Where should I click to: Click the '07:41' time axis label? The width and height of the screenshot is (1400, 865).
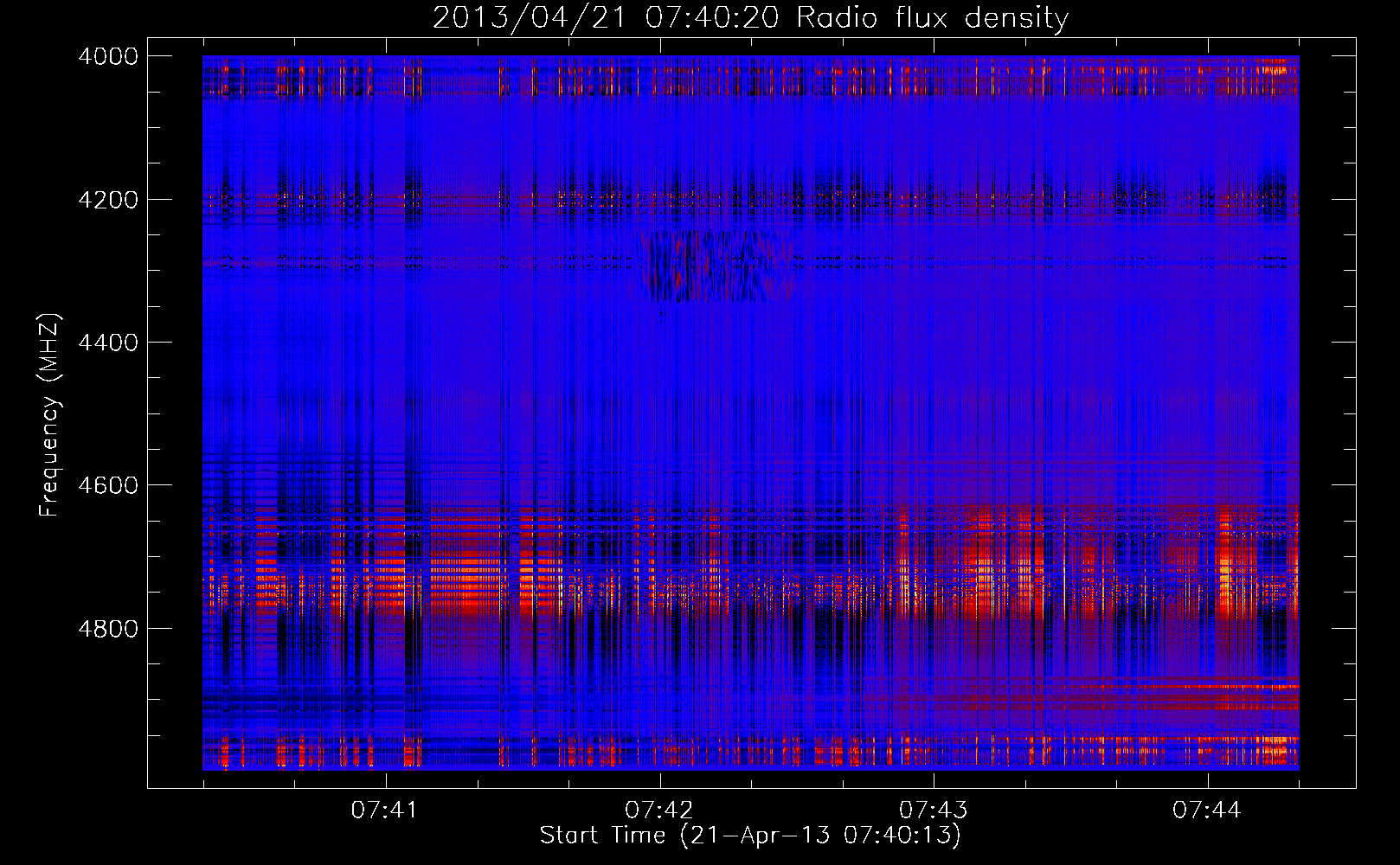coord(385,811)
